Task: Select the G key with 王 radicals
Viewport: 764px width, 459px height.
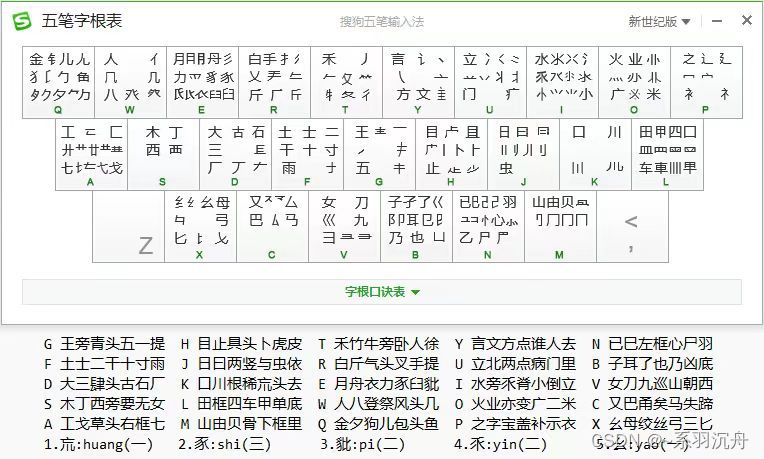Action: [x=380, y=154]
